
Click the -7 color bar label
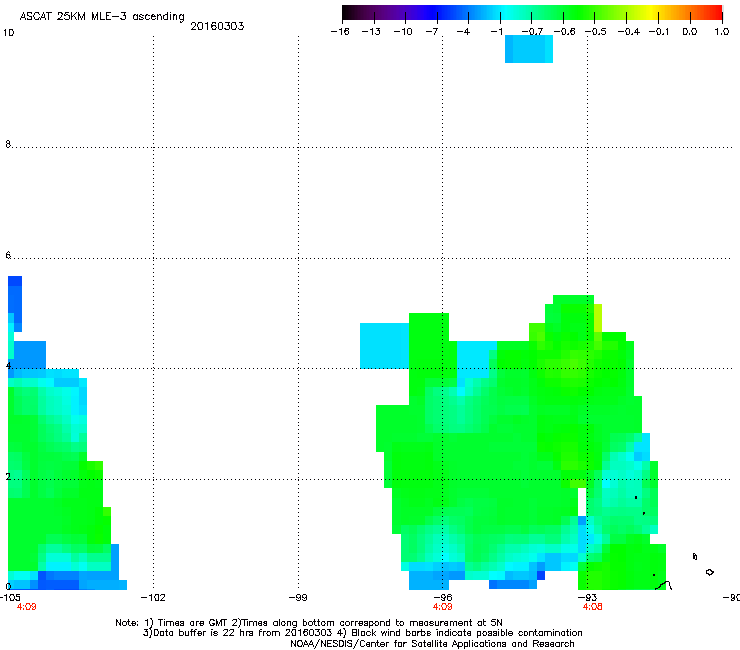tap(431, 32)
